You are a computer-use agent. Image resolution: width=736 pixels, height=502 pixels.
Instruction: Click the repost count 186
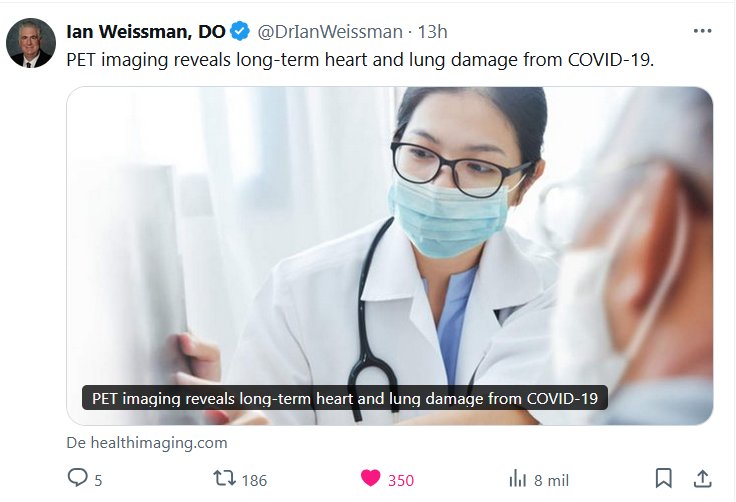(254, 480)
